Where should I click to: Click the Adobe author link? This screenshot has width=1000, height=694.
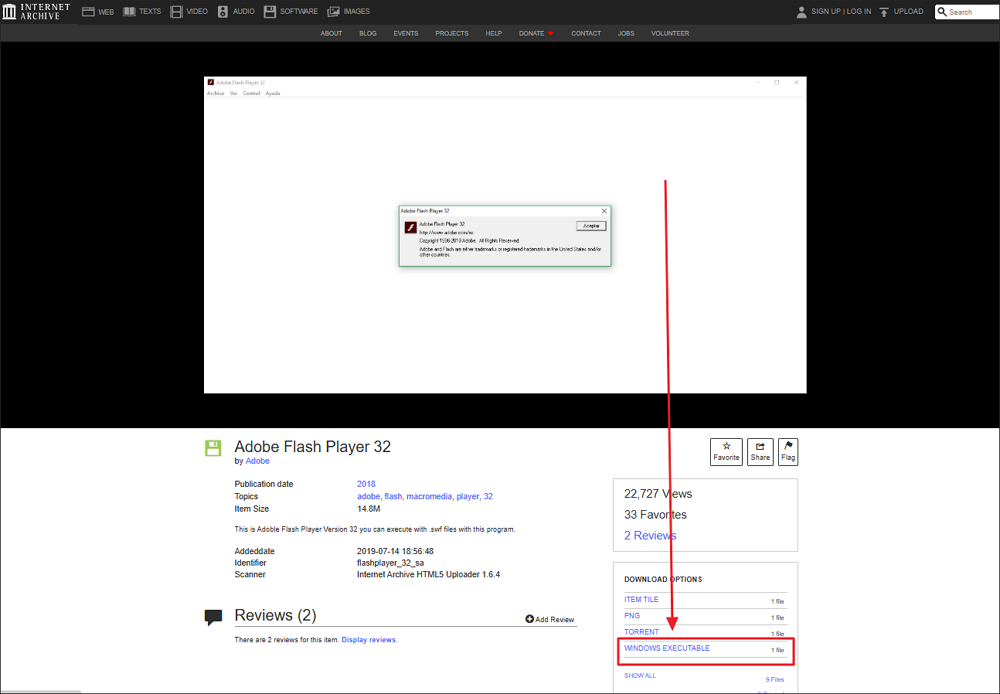(x=257, y=461)
